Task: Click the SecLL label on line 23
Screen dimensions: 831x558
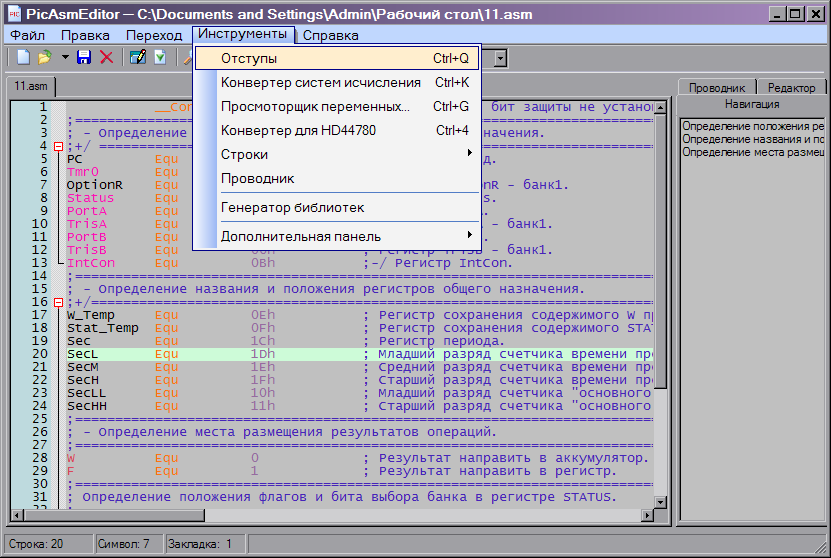Action: point(86,393)
